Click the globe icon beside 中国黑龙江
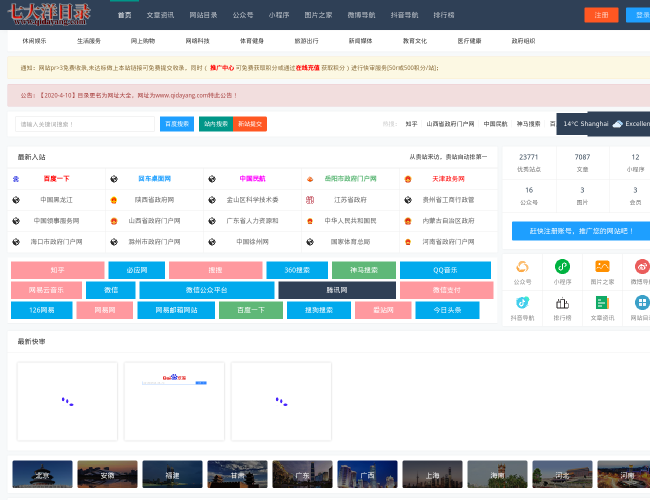The width and height of the screenshot is (650, 500). (x=16, y=200)
